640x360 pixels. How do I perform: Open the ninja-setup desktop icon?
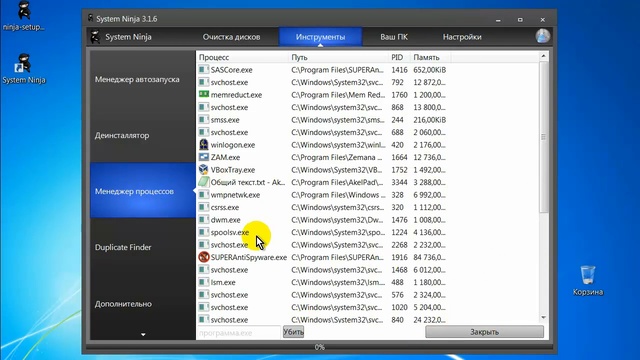(x=24, y=16)
